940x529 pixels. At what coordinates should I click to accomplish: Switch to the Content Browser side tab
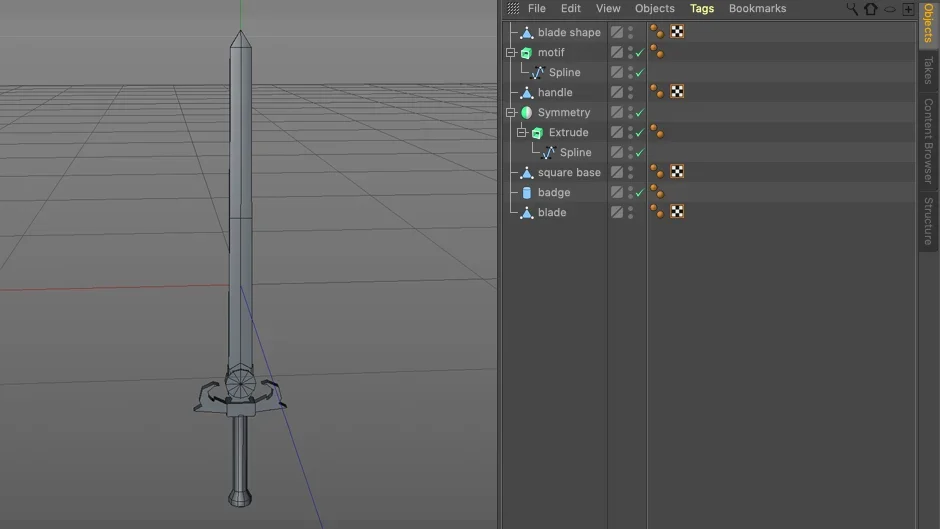click(929, 141)
